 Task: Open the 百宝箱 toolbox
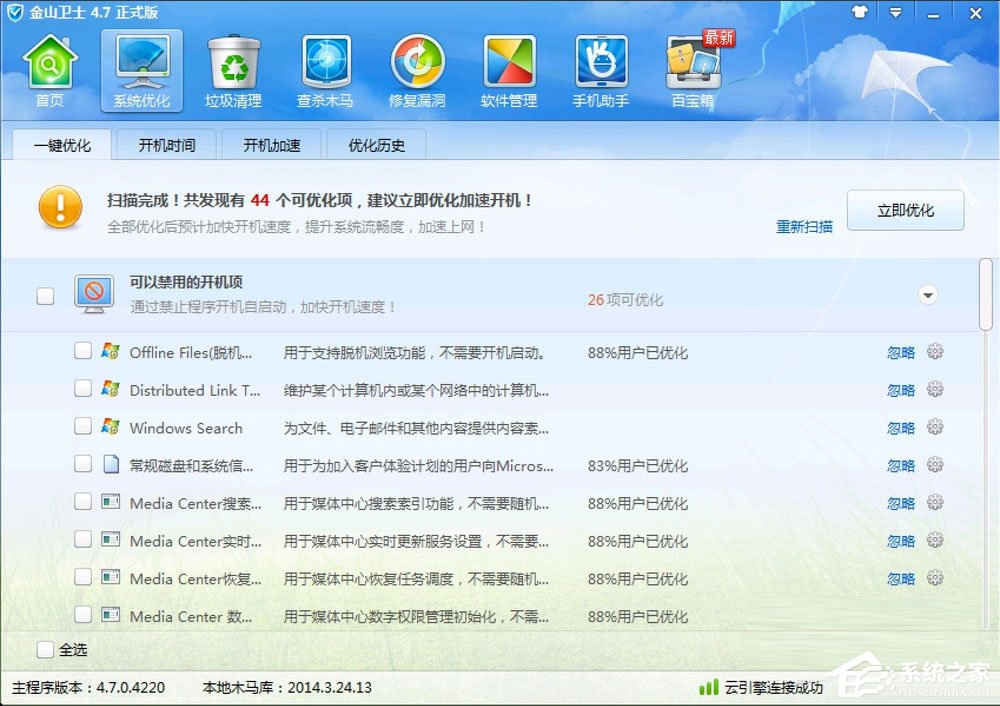point(691,70)
